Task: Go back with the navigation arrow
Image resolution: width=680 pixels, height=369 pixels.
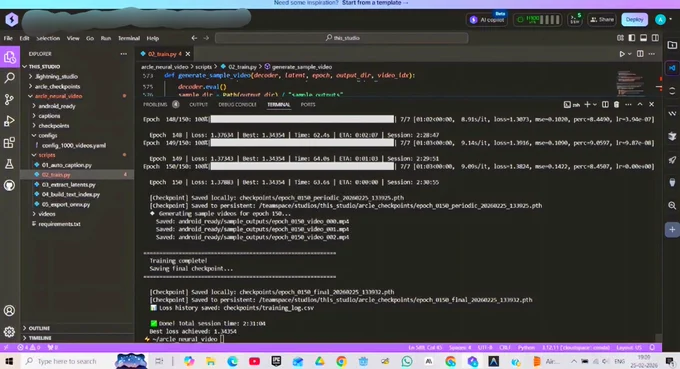Action: click(194, 38)
